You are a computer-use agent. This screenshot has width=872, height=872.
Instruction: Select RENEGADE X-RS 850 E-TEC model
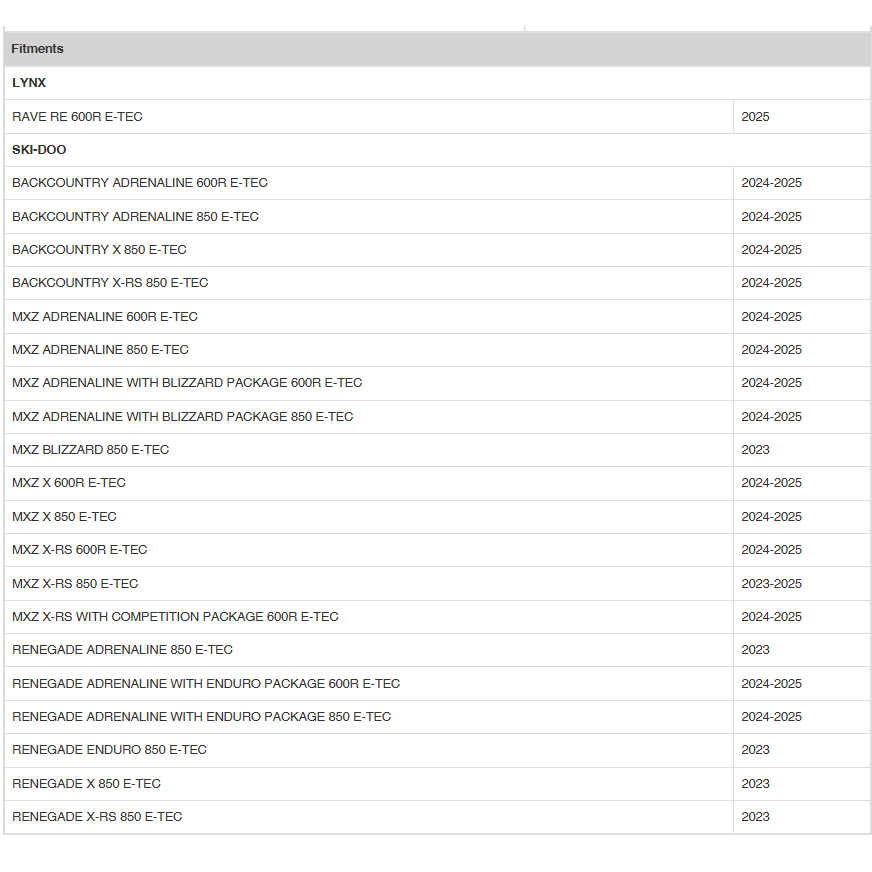click(x=97, y=816)
